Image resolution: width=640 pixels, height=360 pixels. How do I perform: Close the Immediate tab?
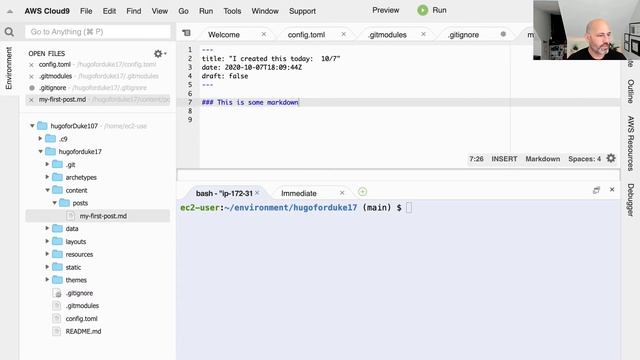coord(342,193)
